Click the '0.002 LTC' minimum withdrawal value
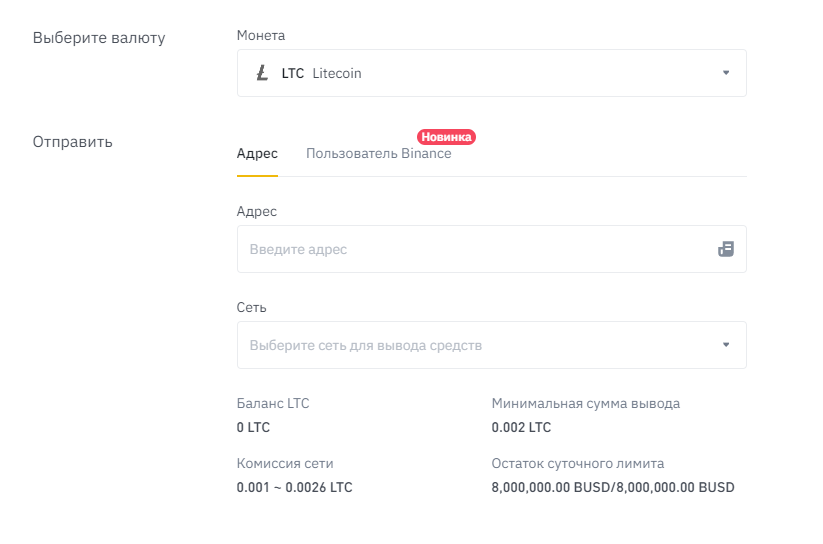This screenshot has height=544, width=823. click(x=521, y=427)
